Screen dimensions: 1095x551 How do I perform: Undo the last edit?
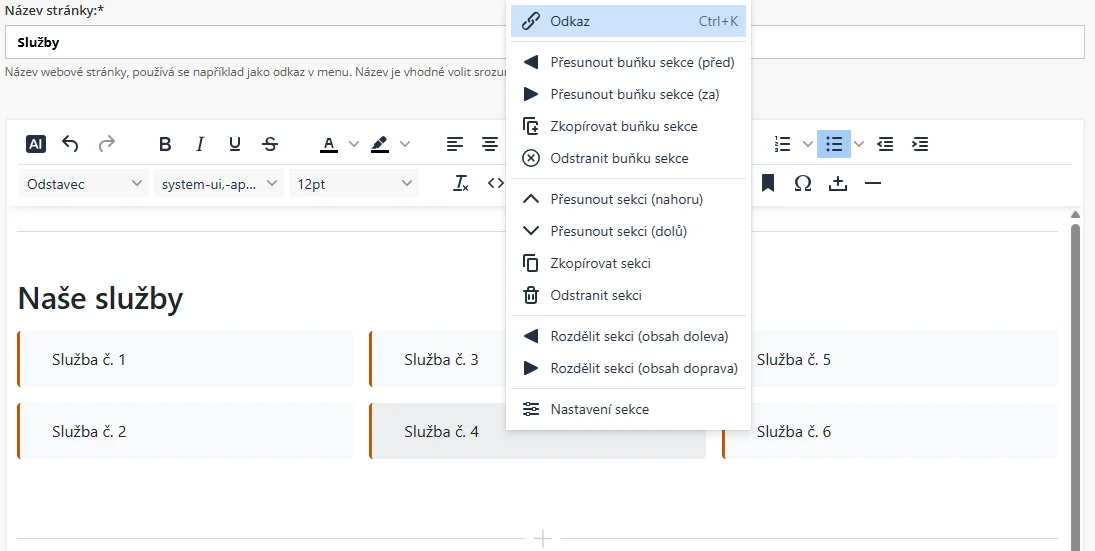[70, 144]
